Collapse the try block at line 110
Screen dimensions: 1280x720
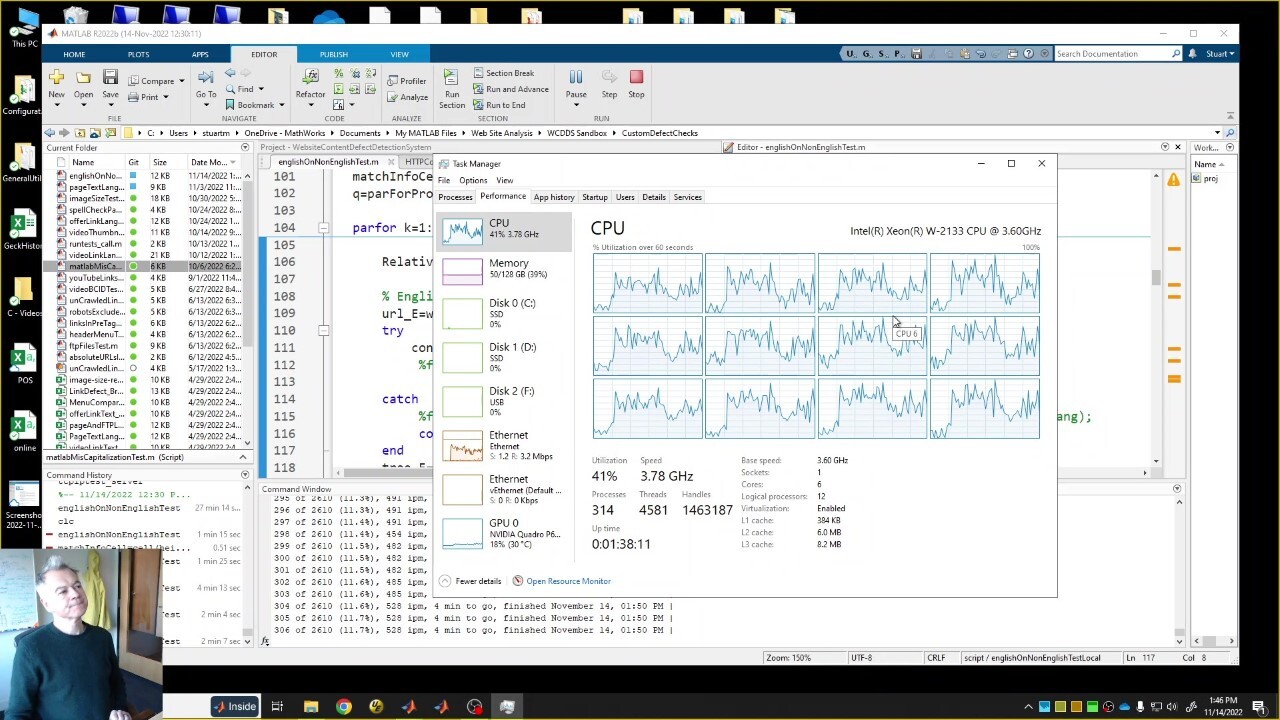(323, 330)
